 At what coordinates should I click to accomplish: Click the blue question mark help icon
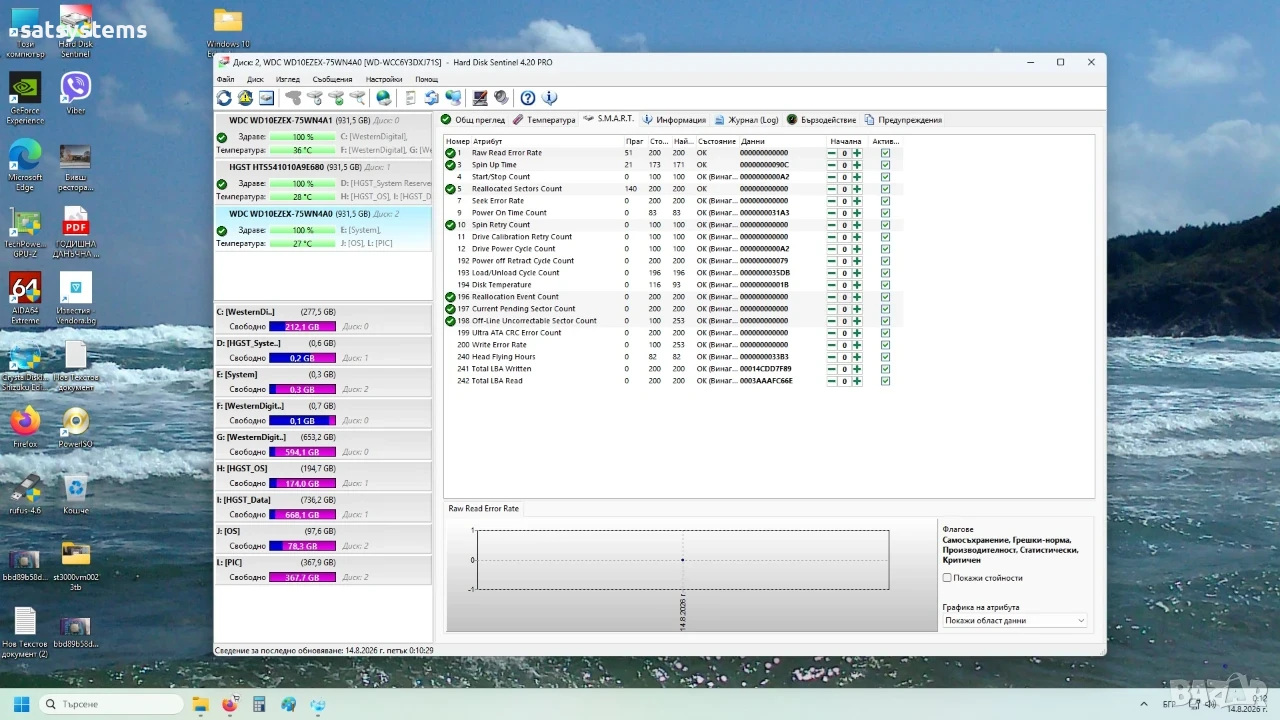[528, 98]
